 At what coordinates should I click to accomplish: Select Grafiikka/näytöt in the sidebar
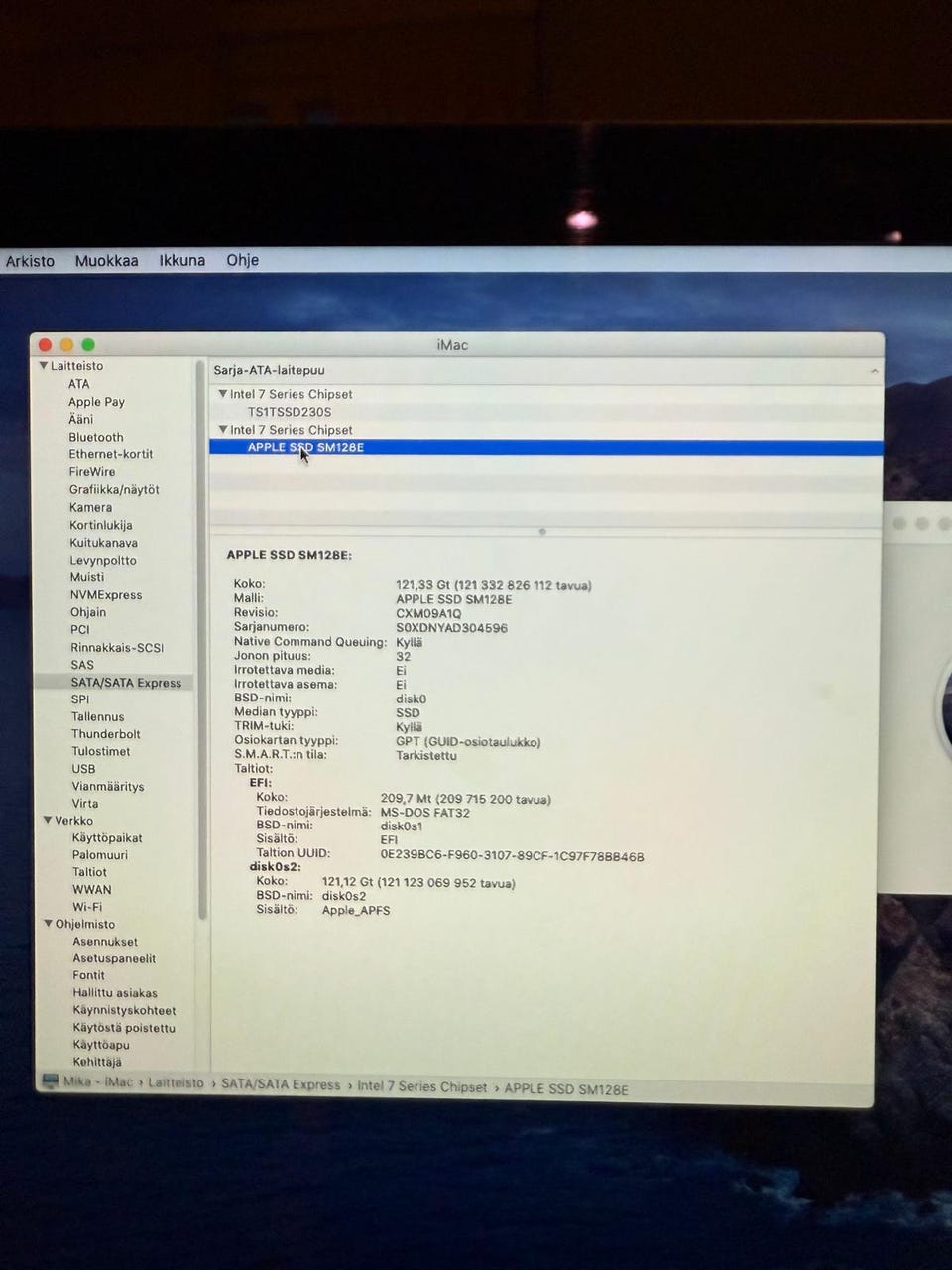(x=114, y=490)
